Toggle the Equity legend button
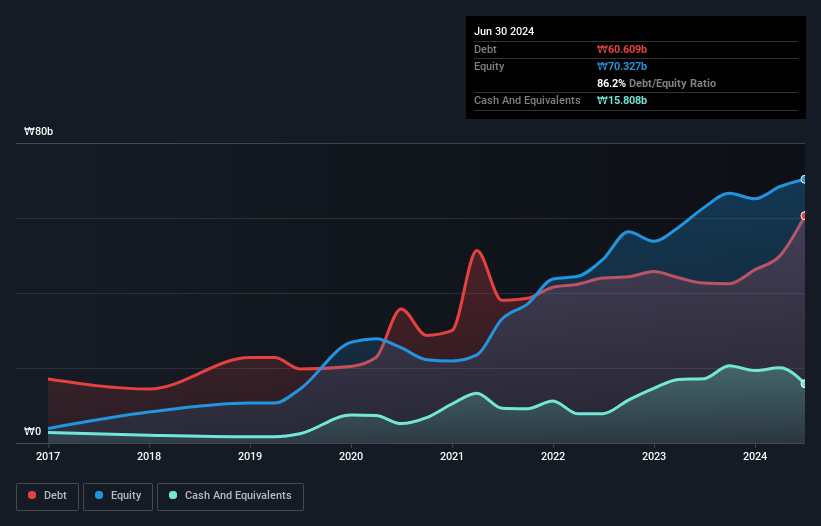This screenshot has width=821, height=526. click(118, 496)
